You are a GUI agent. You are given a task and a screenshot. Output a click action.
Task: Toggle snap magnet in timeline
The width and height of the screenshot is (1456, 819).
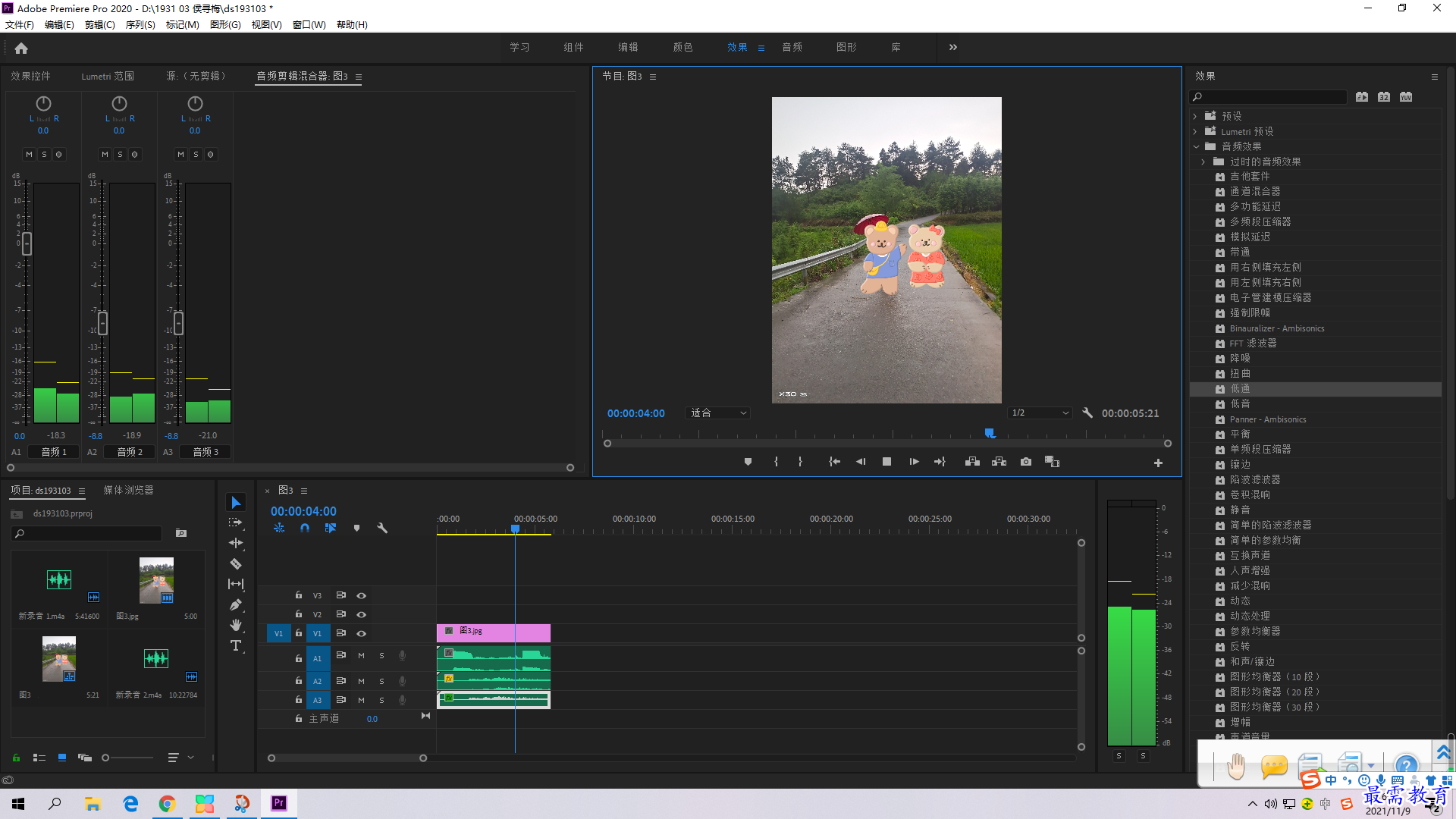(305, 528)
